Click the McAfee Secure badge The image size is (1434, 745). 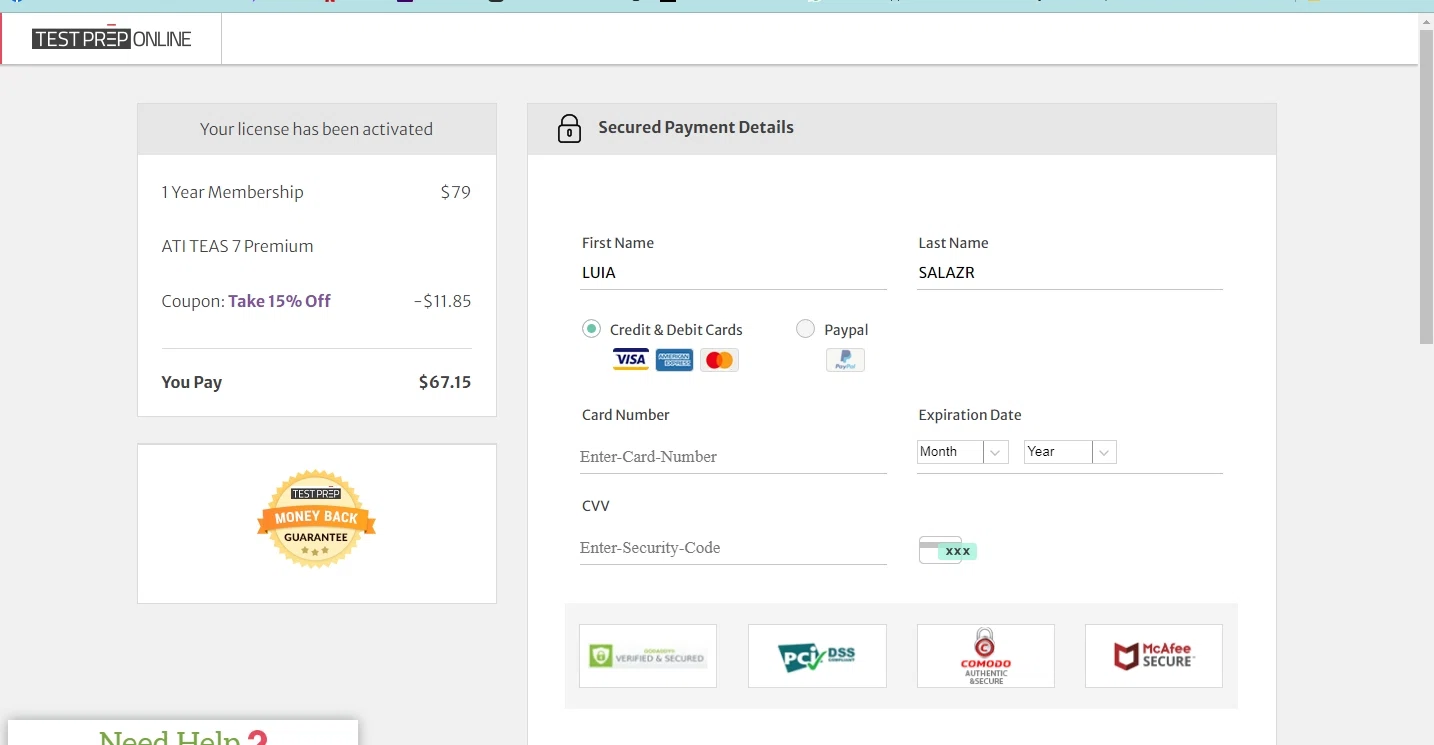(1154, 656)
